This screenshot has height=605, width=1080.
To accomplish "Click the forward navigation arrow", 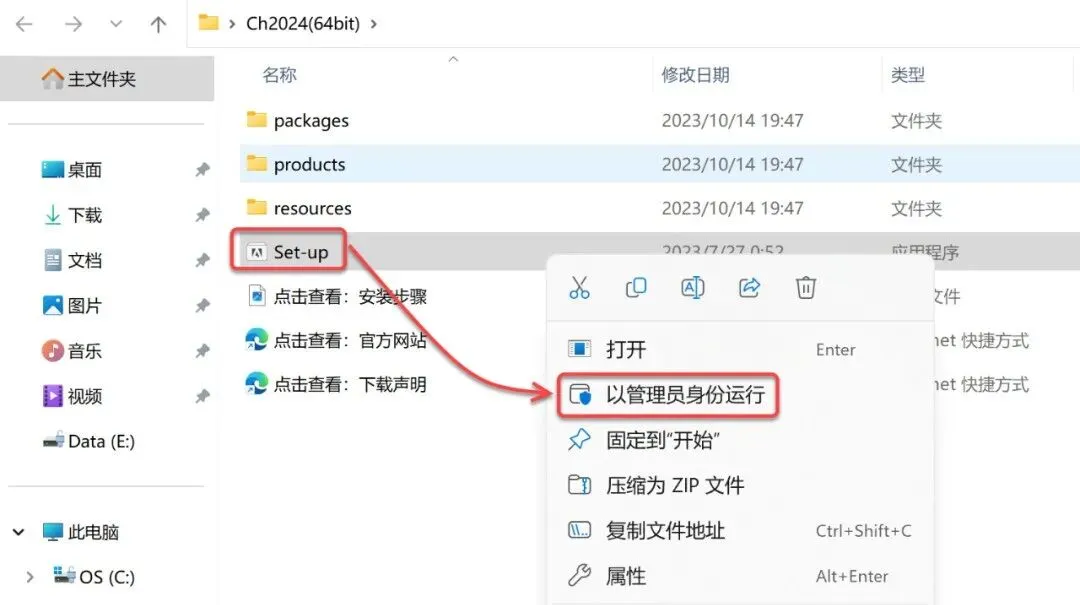I will (73, 24).
